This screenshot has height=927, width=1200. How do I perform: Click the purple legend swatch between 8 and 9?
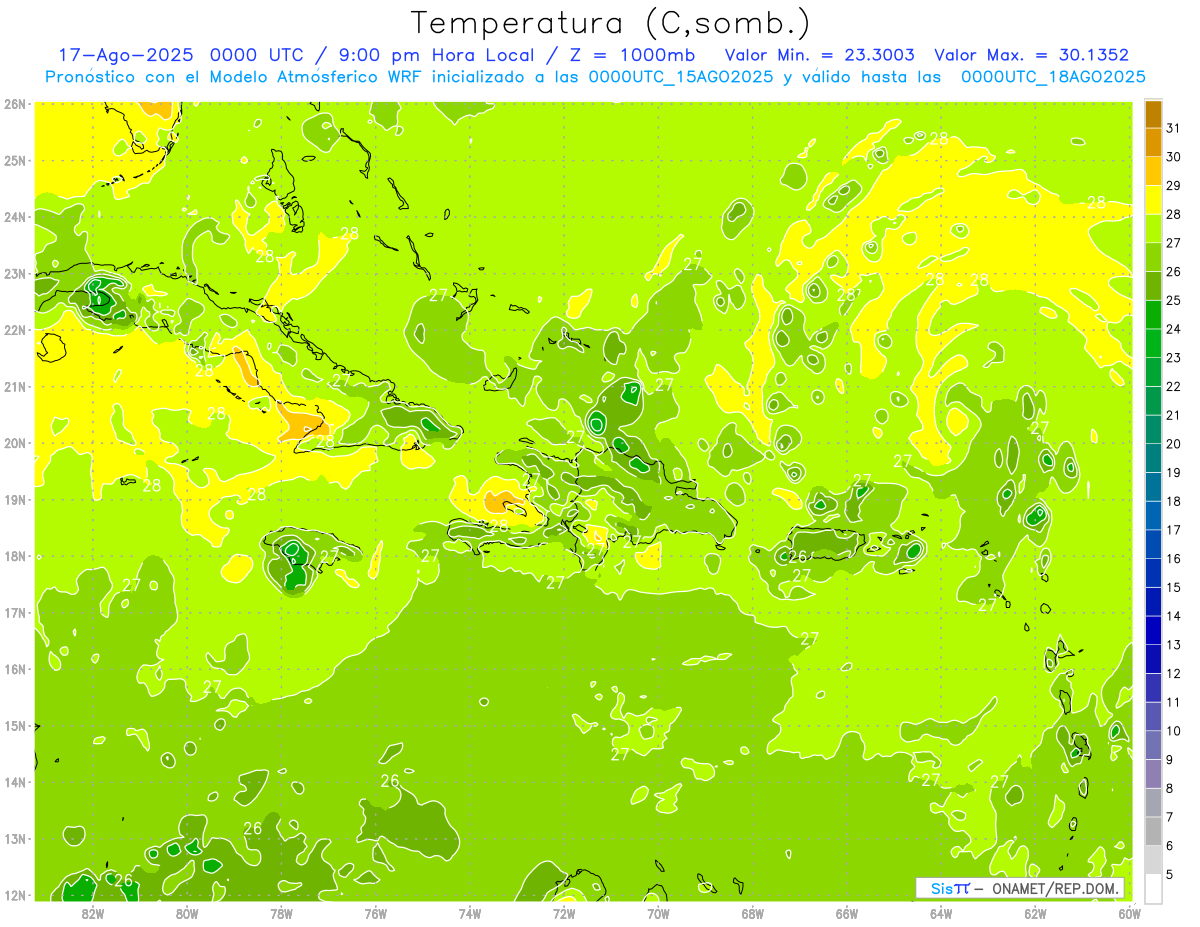tap(1153, 774)
